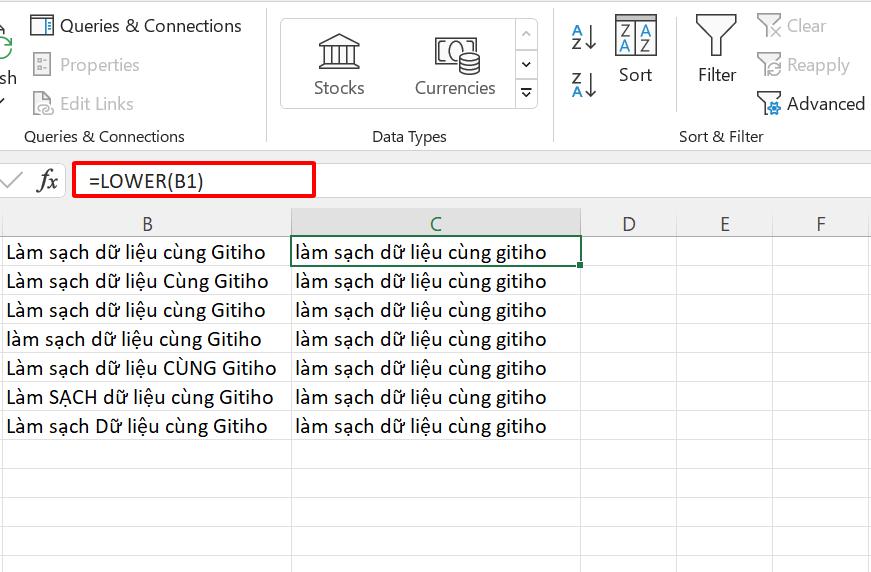
Task: Open the custom Sort dialog
Action: point(635,49)
